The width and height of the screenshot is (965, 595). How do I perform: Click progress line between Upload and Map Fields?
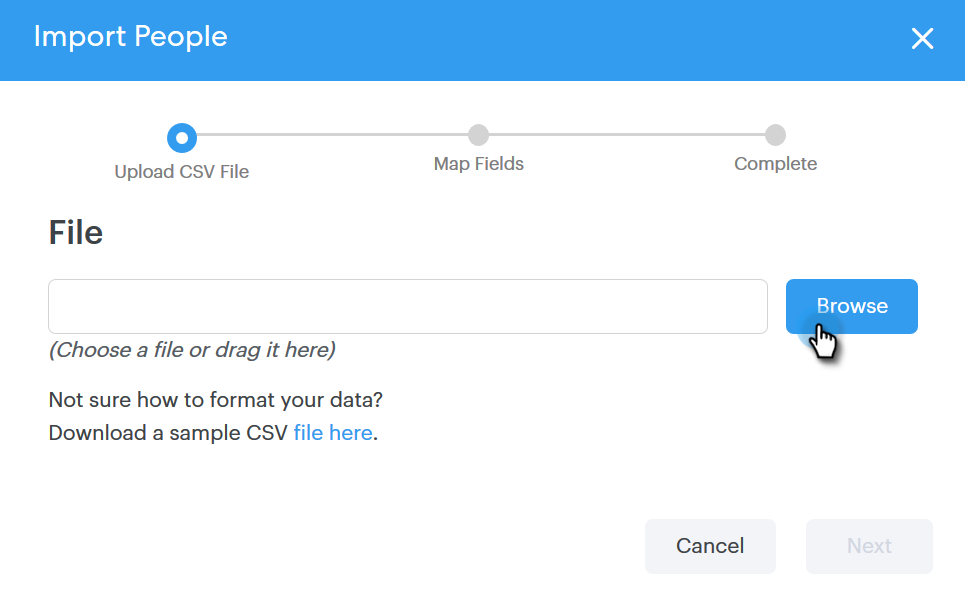332,135
